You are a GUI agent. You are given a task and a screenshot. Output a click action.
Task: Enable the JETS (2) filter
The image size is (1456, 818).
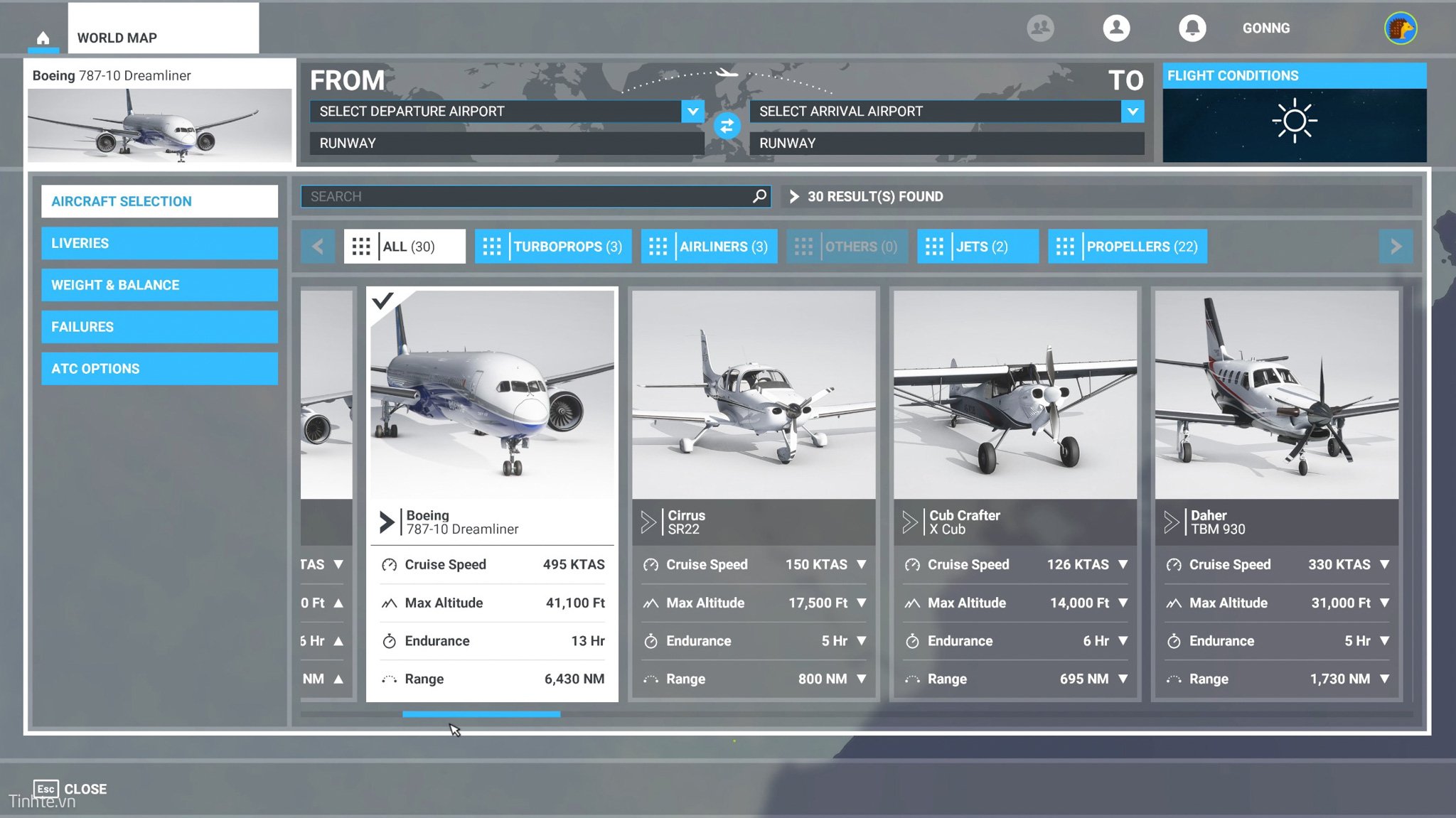coord(978,247)
